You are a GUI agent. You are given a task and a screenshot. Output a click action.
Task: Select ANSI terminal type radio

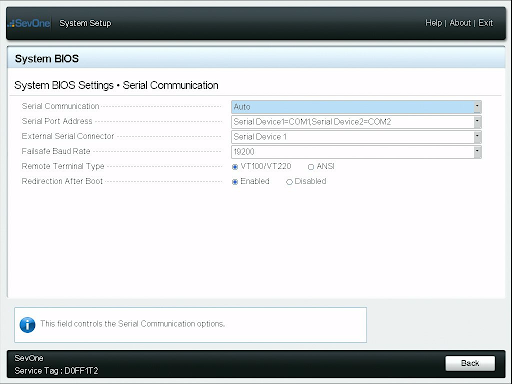[x=311, y=167]
